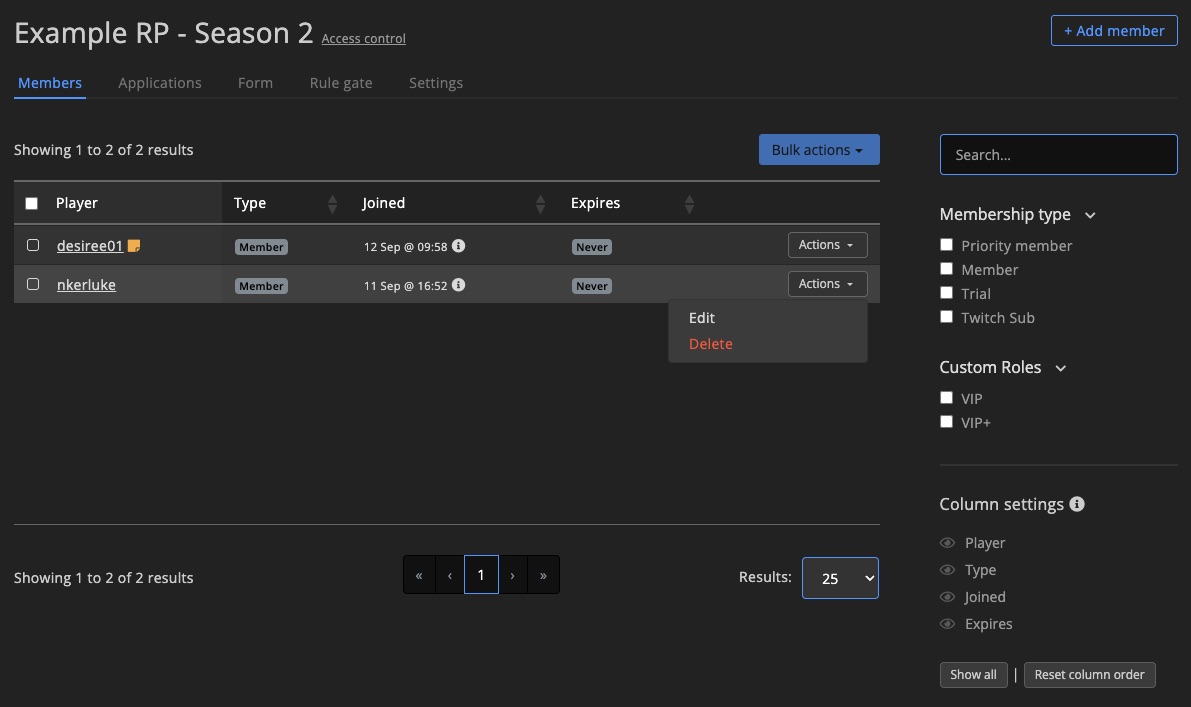
Task: Click the Add member button
Action: 1113,31
